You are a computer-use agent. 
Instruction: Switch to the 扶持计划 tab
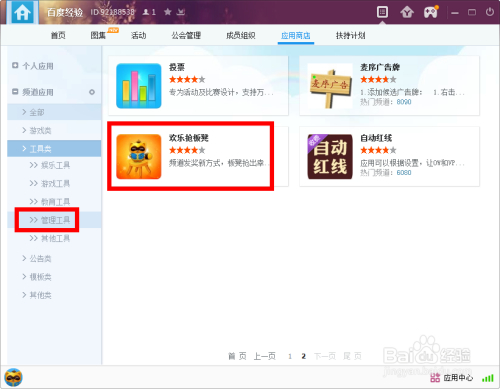(351, 35)
